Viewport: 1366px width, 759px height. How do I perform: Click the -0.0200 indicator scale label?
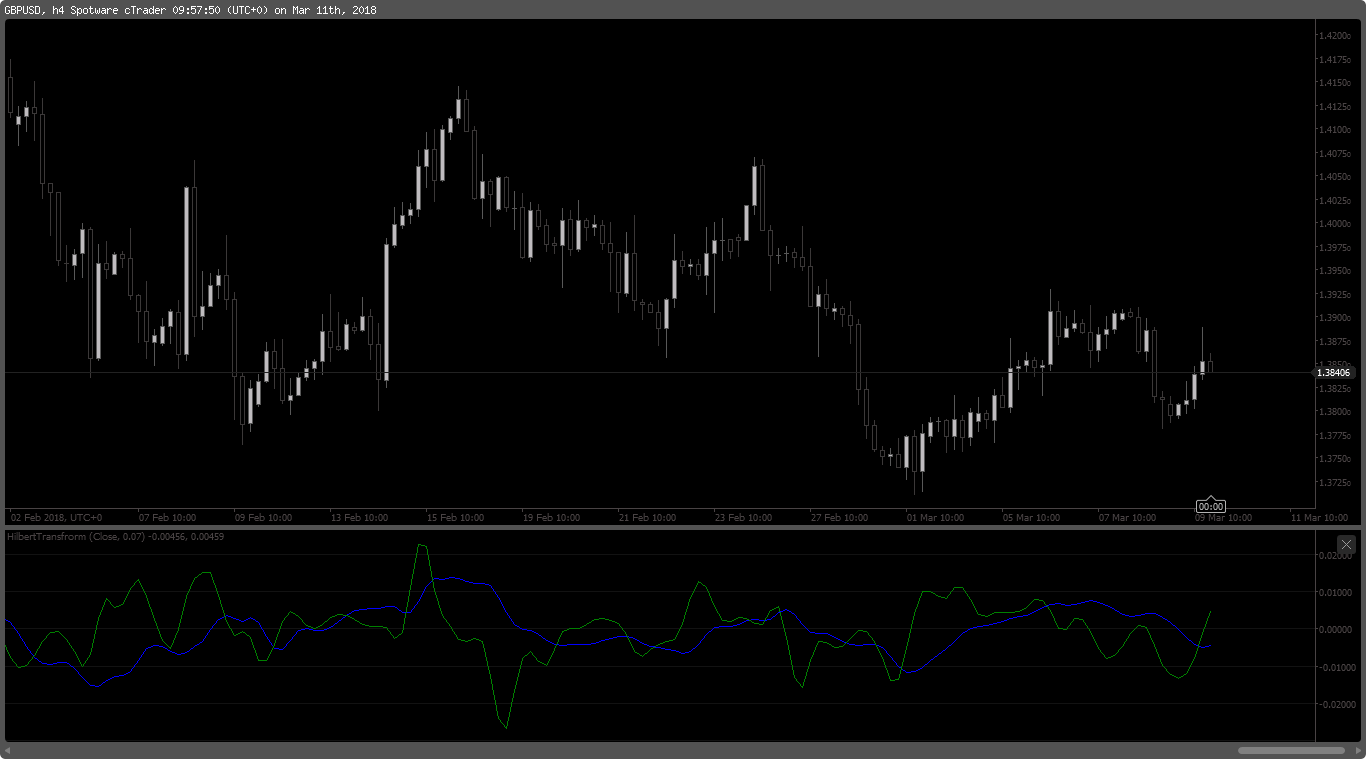[1332, 704]
